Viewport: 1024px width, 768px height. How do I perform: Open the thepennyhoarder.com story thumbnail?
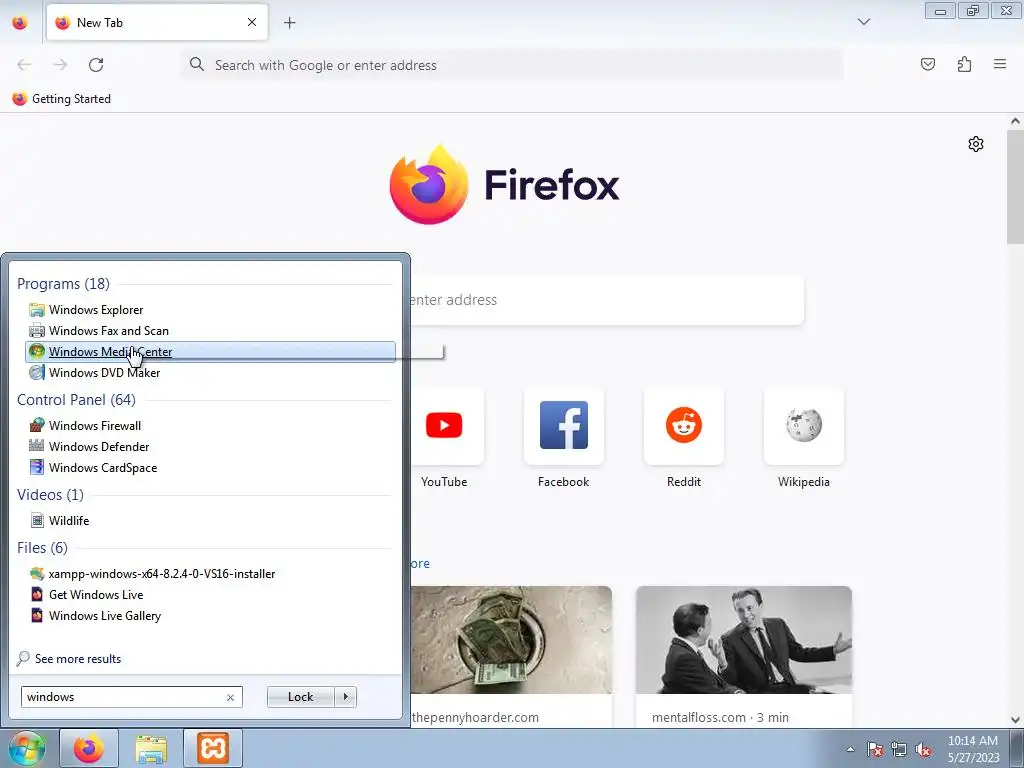pyautogui.click(x=511, y=640)
